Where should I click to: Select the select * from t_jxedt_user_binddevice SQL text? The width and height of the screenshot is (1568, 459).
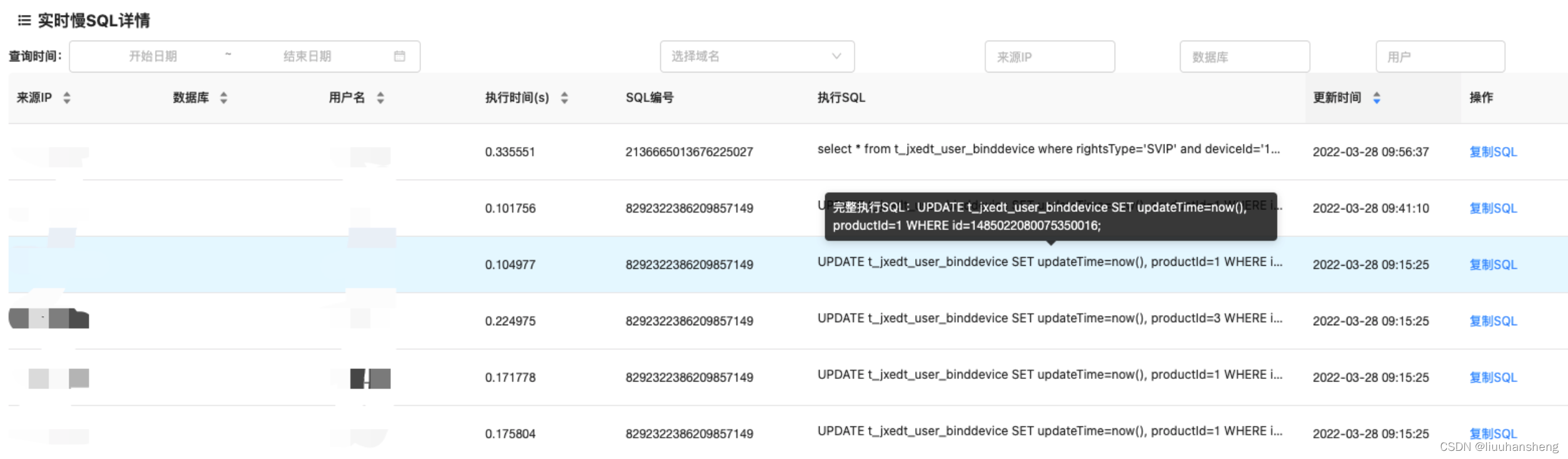click(x=1049, y=149)
